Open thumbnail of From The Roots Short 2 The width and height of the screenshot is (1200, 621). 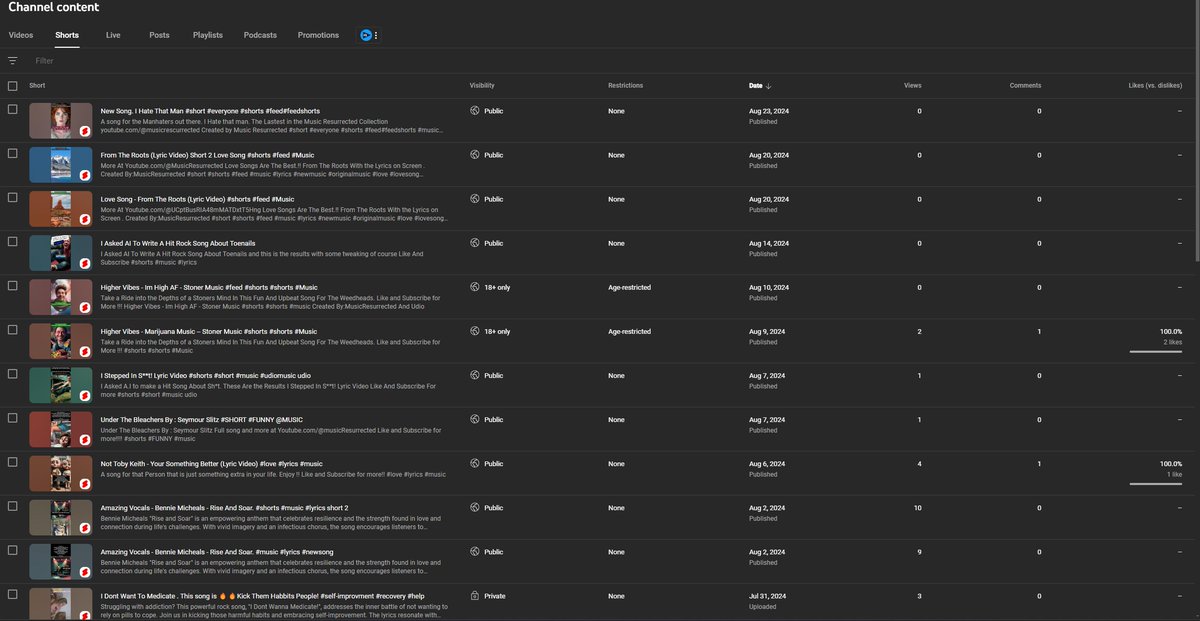tap(61, 164)
